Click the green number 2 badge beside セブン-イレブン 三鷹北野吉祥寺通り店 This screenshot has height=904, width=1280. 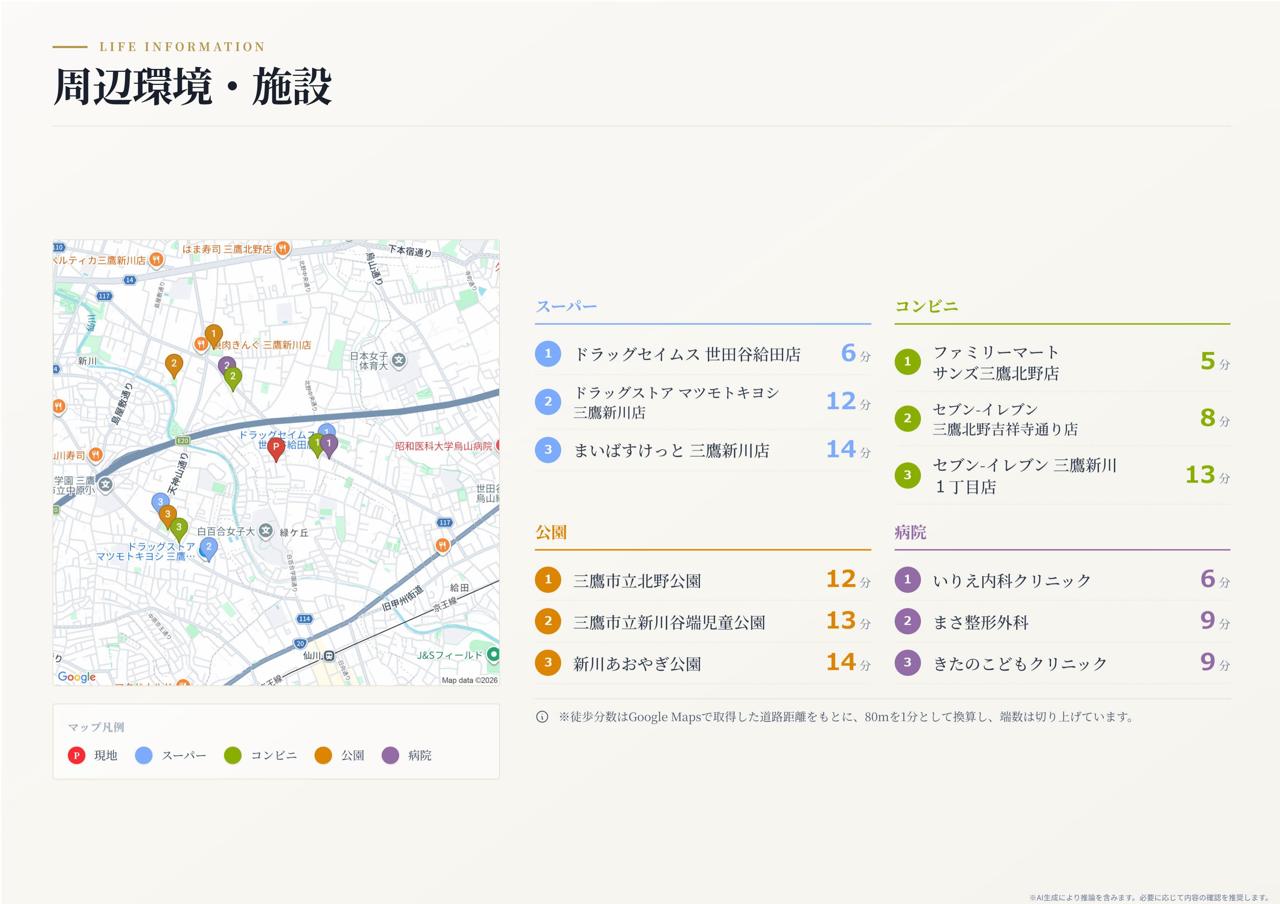click(x=907, y=419)
